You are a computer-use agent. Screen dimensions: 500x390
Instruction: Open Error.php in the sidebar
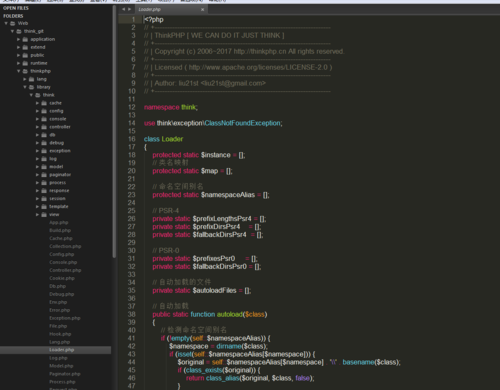[x=60, y=310]
